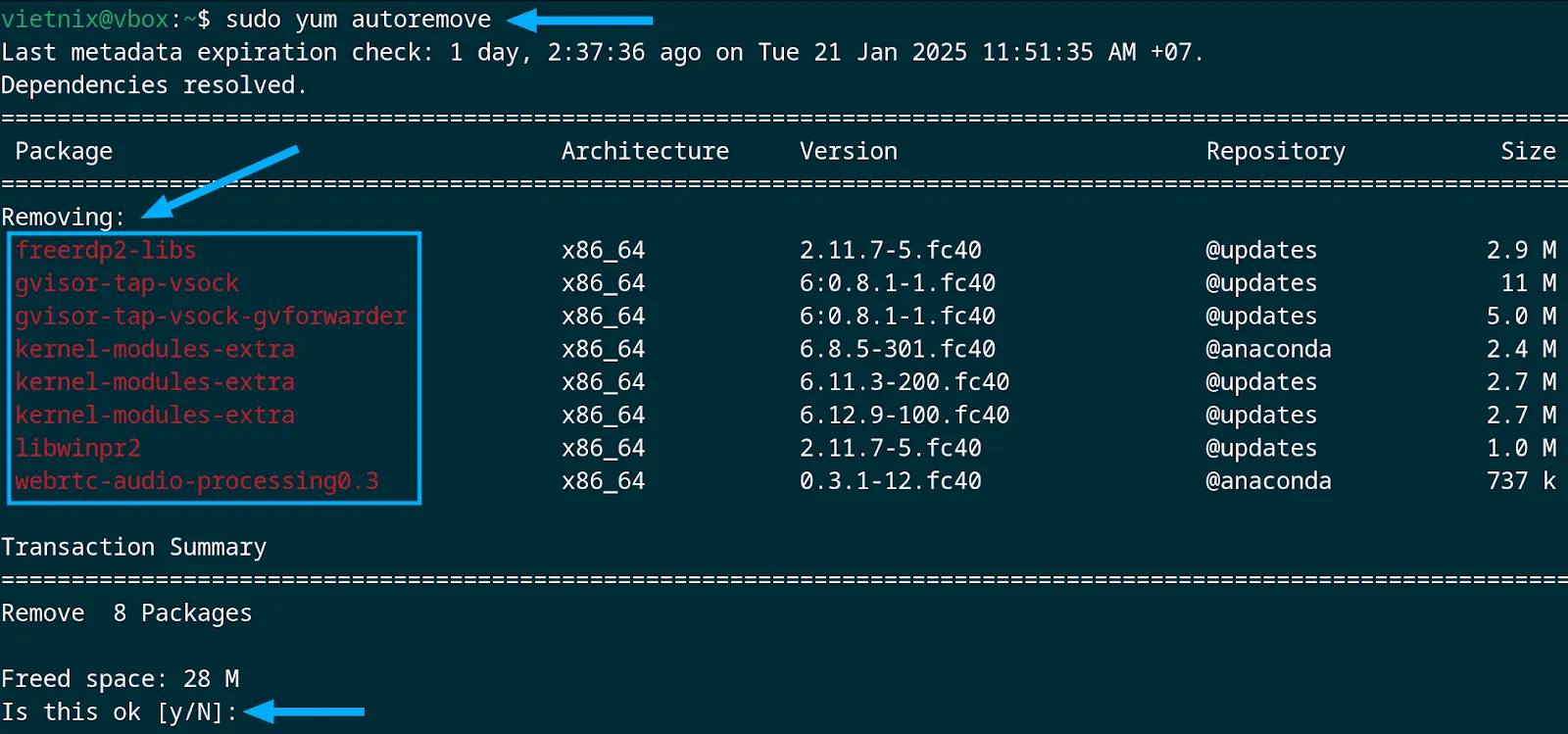Screen dimensions: 1568x734
Task: Select package name 'gvisor-tap-vsock-gvforwarder'
Action: tap(211, 317)
